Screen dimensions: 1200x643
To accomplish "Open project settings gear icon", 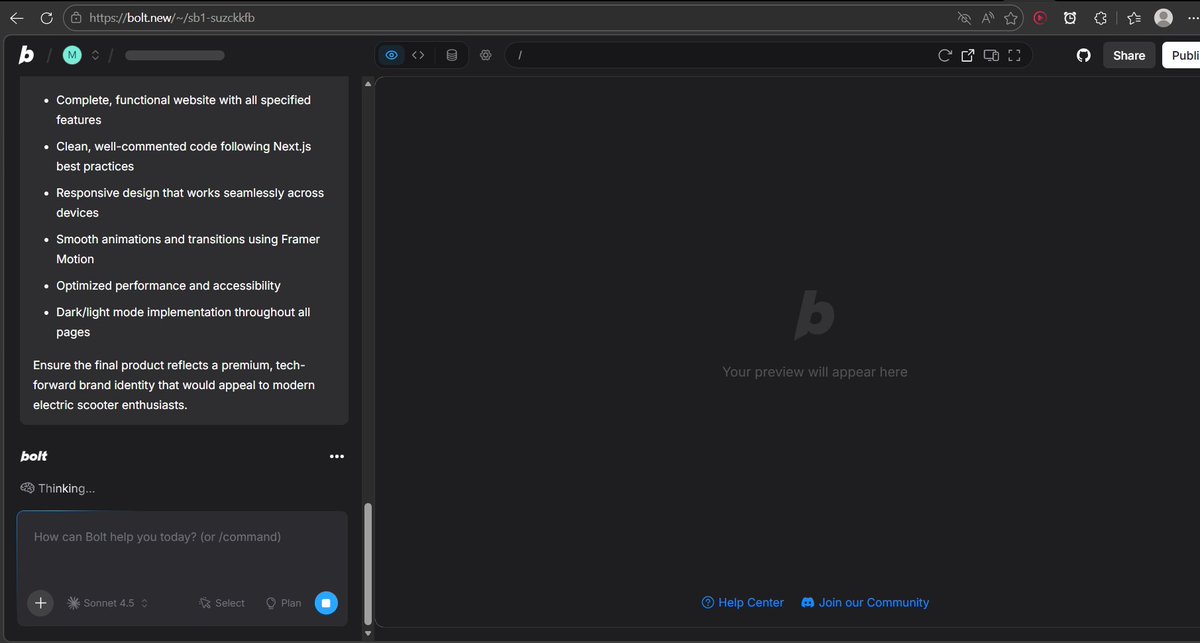I will pos(486,55).
